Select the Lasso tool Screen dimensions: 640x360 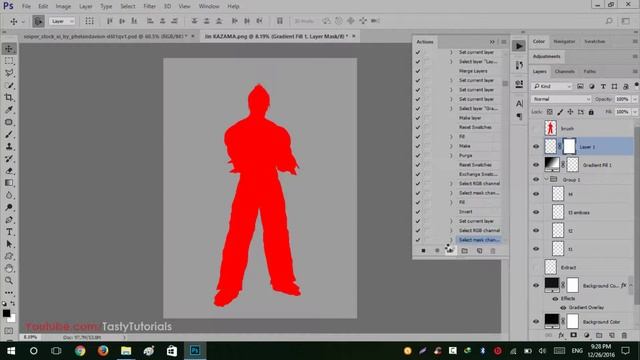9,73
